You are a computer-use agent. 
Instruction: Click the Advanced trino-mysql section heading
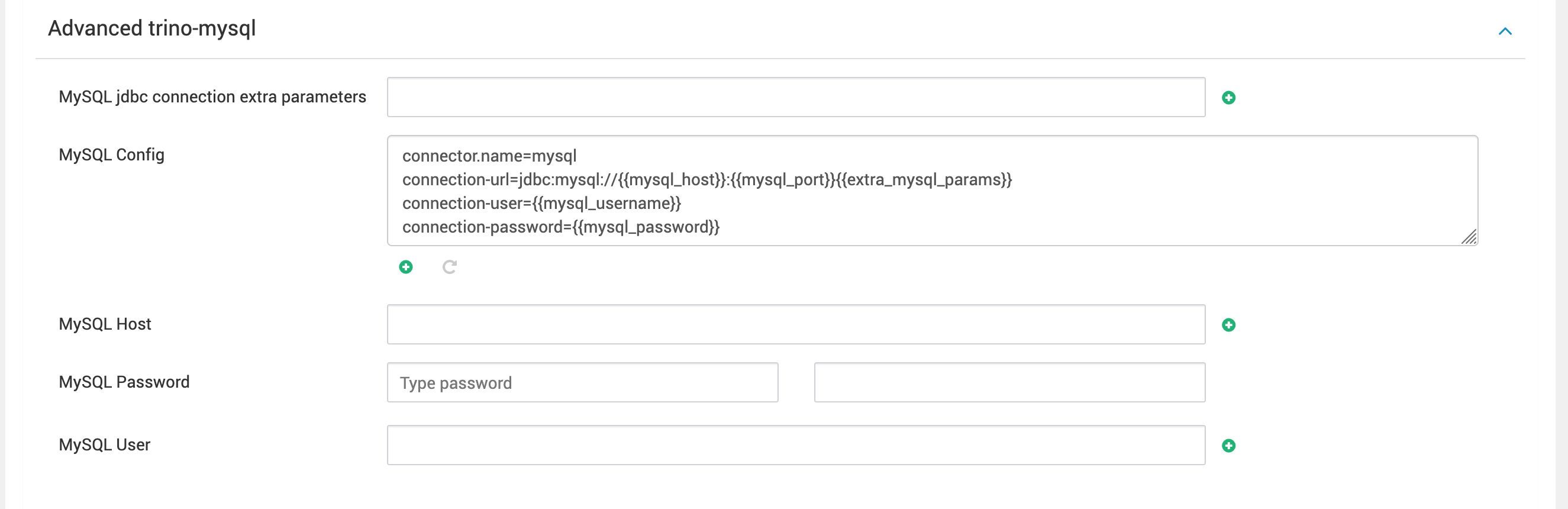click(x=151, y=28)
